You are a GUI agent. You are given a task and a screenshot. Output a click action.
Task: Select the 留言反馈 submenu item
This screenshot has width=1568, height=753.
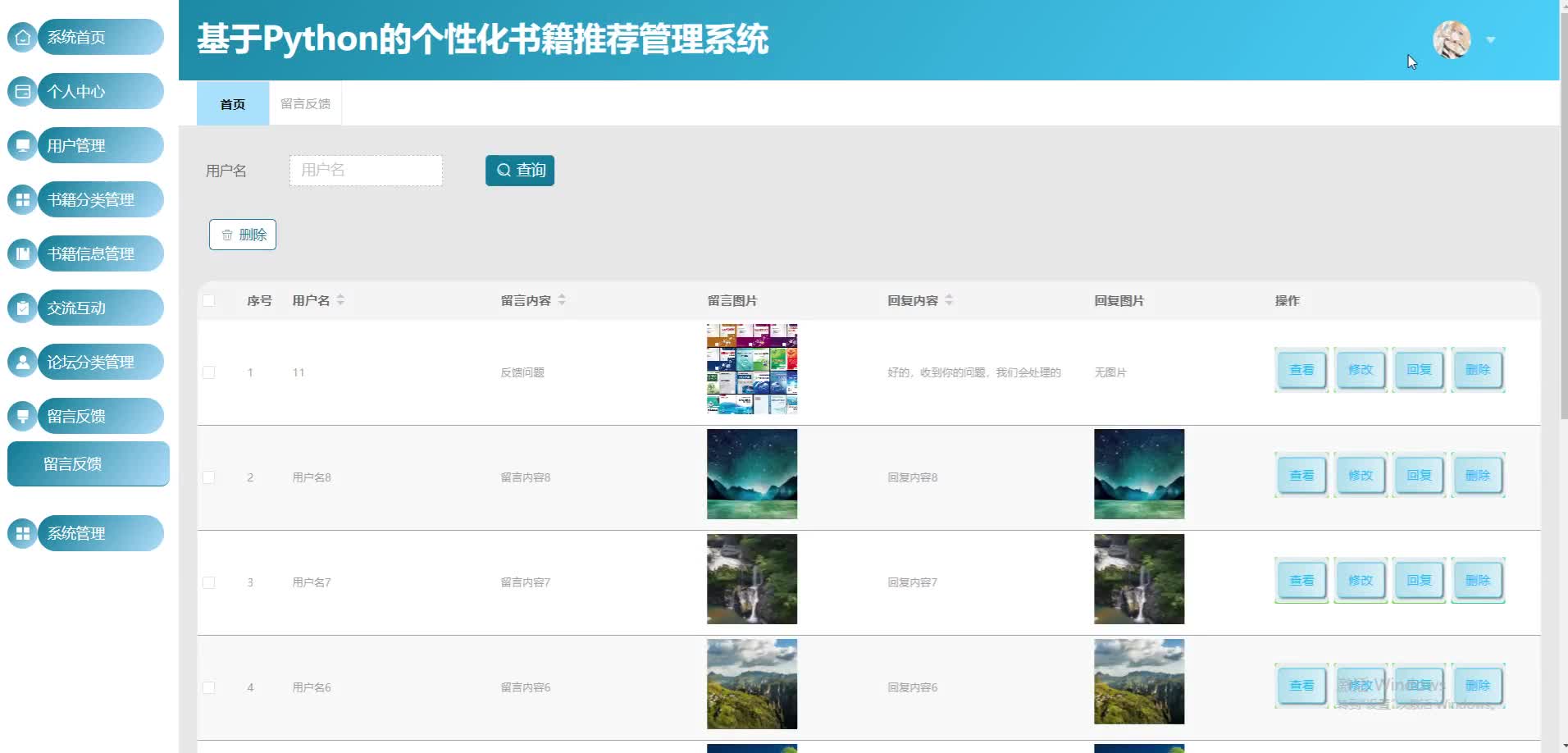tap(89, 463)
